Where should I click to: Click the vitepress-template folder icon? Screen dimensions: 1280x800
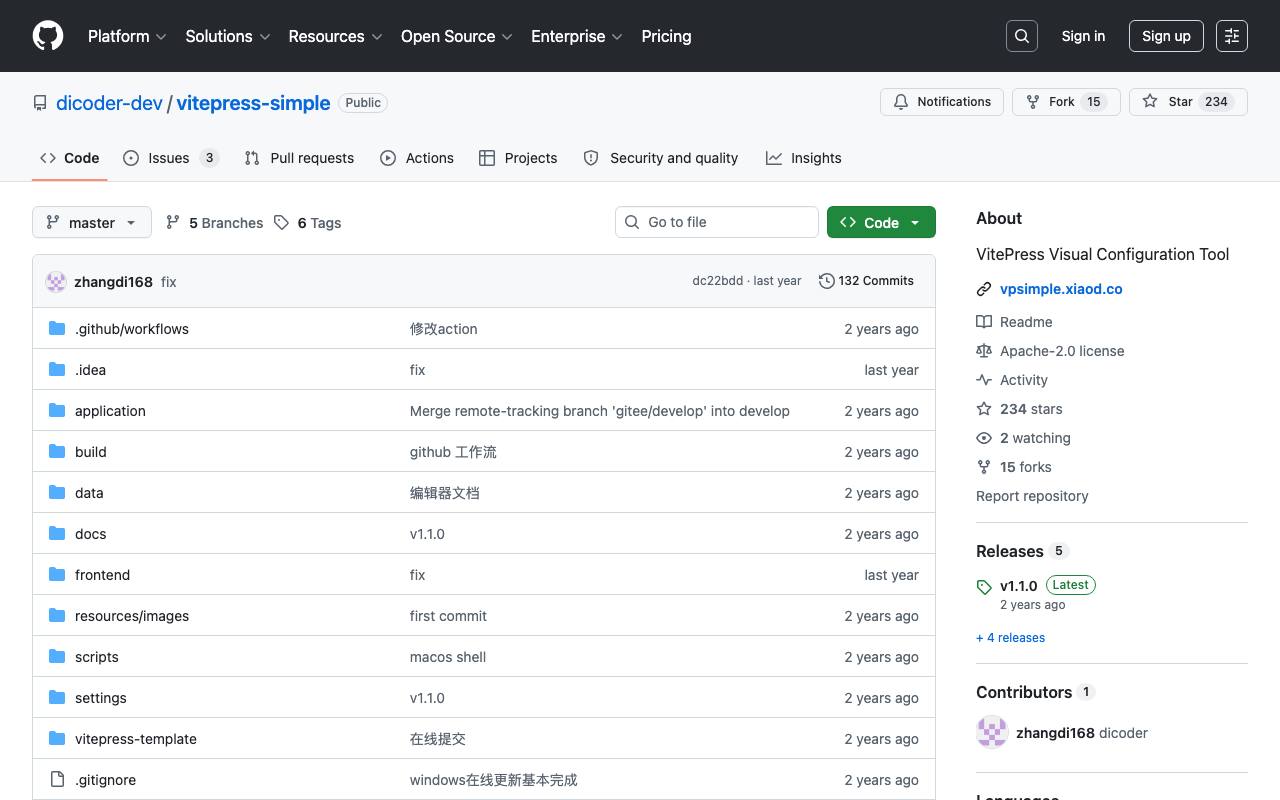pyautogui.click(x=57, y=738)
